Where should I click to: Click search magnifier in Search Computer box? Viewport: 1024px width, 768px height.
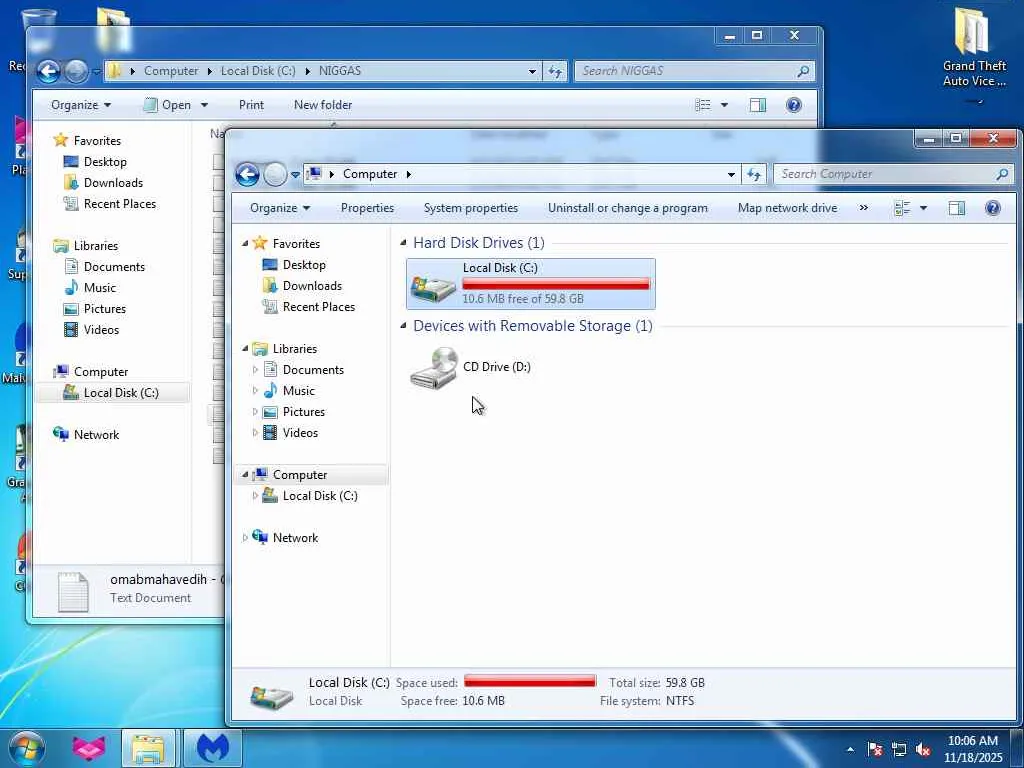pos(1002,174)
